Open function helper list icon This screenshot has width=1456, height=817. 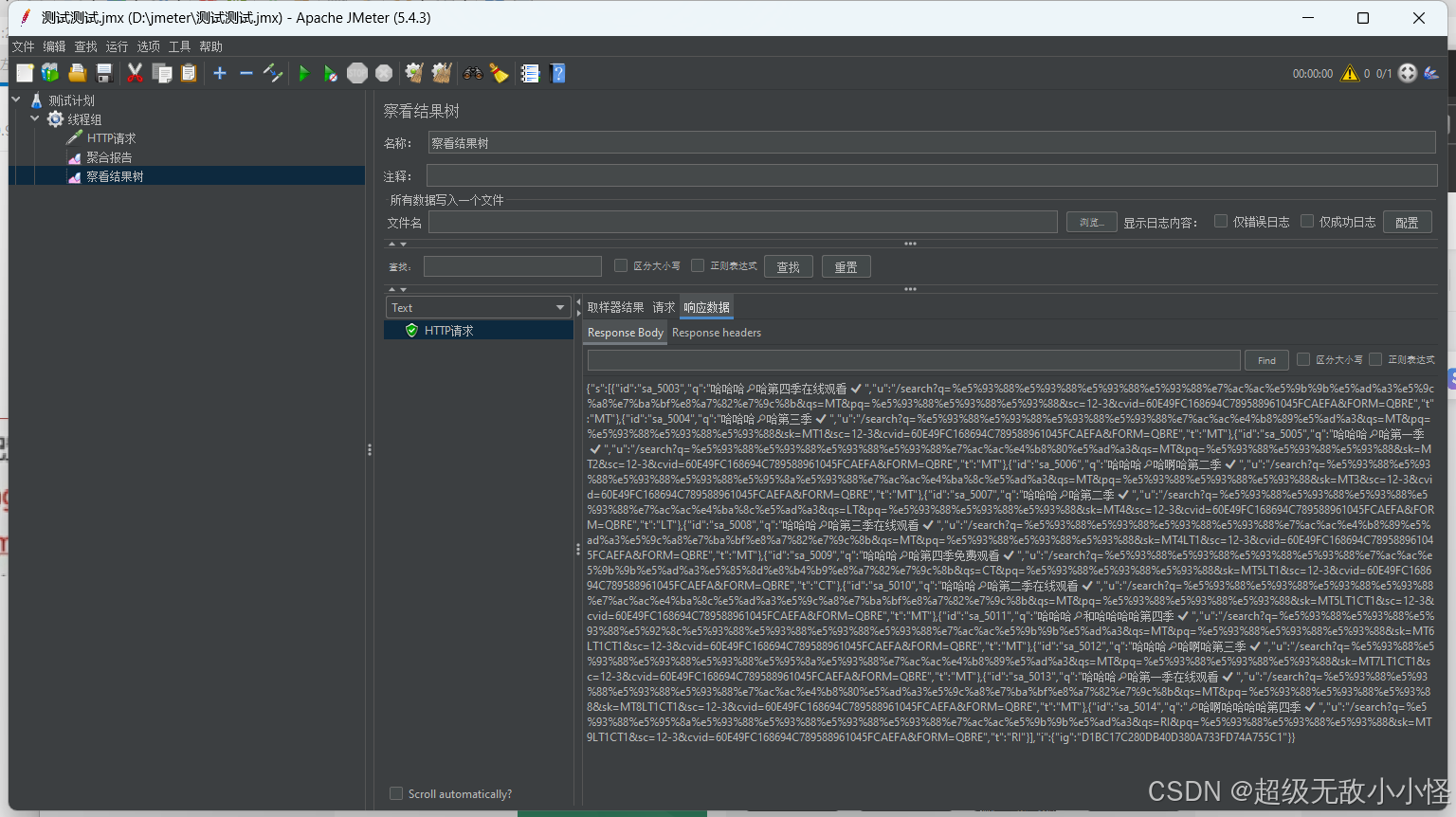(530, 73)
